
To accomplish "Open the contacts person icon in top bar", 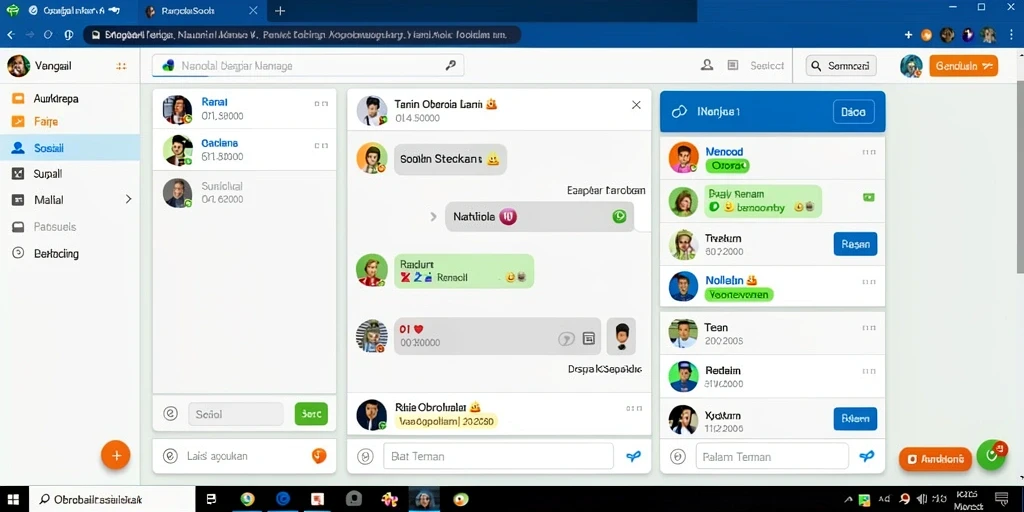I will [707, 65].
